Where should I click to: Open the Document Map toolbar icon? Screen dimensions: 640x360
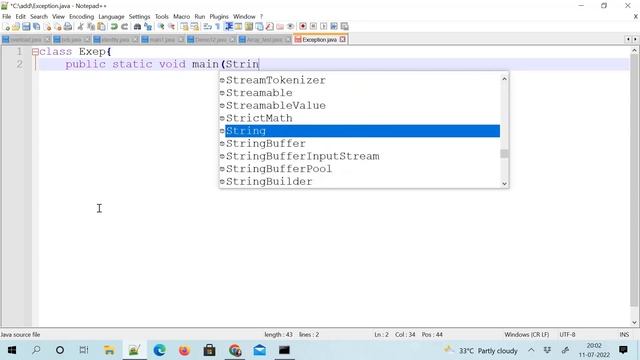tap(249, 27)
